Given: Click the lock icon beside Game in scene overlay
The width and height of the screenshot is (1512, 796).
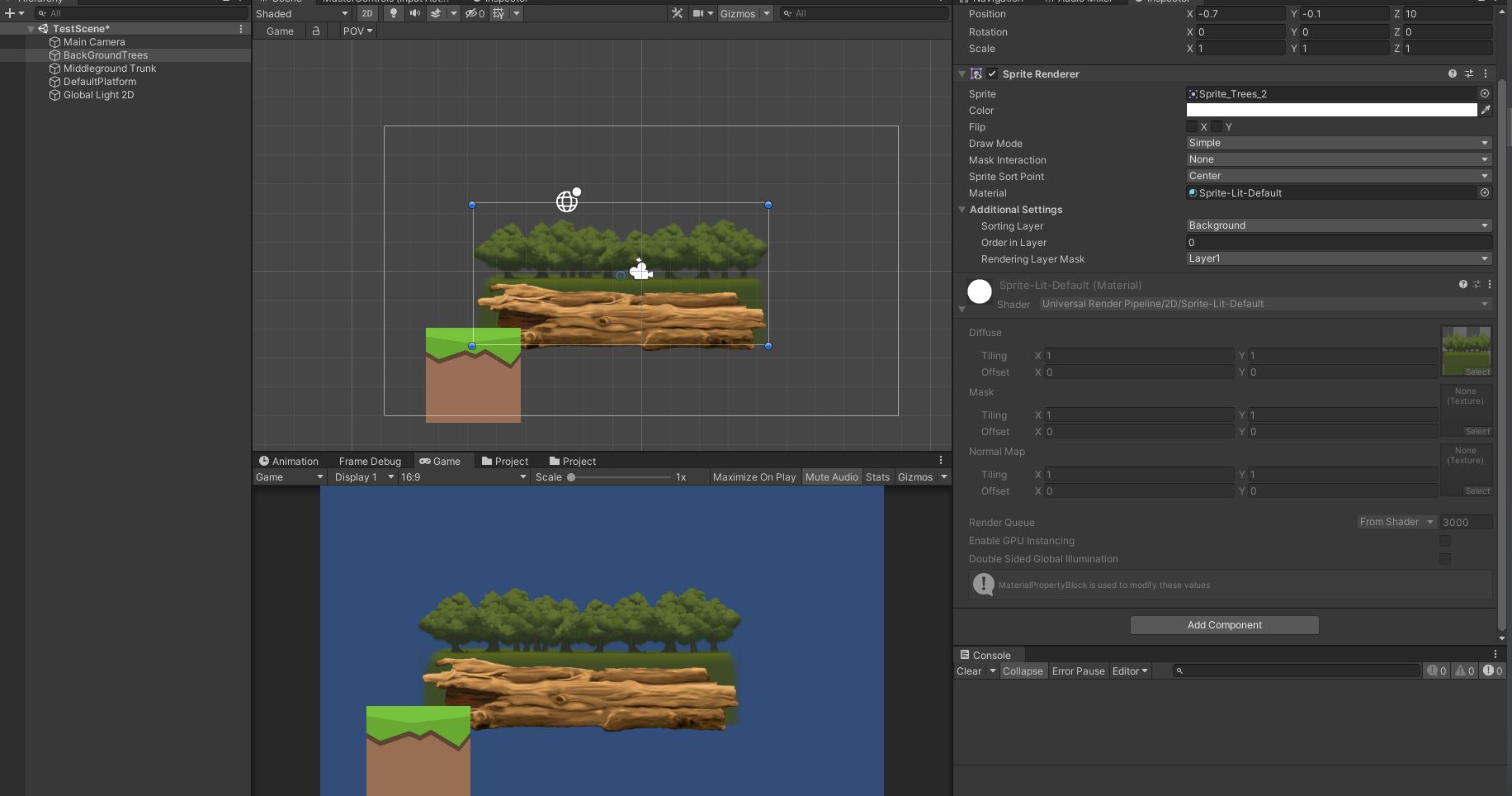Looking at the screenshot, I should click(316, 31).
